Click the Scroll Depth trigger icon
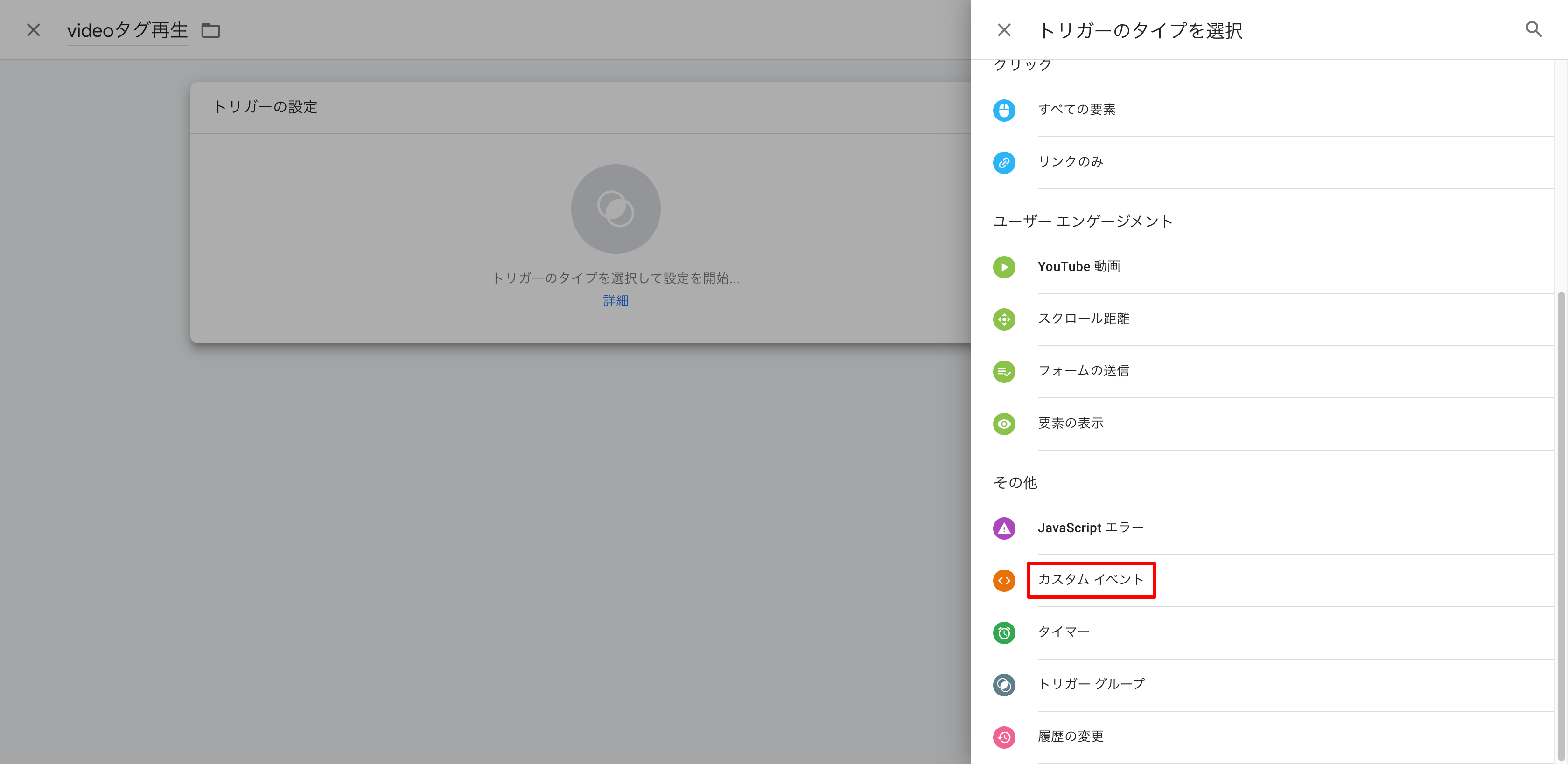 pyautogui.click(x=1004, y=319)
